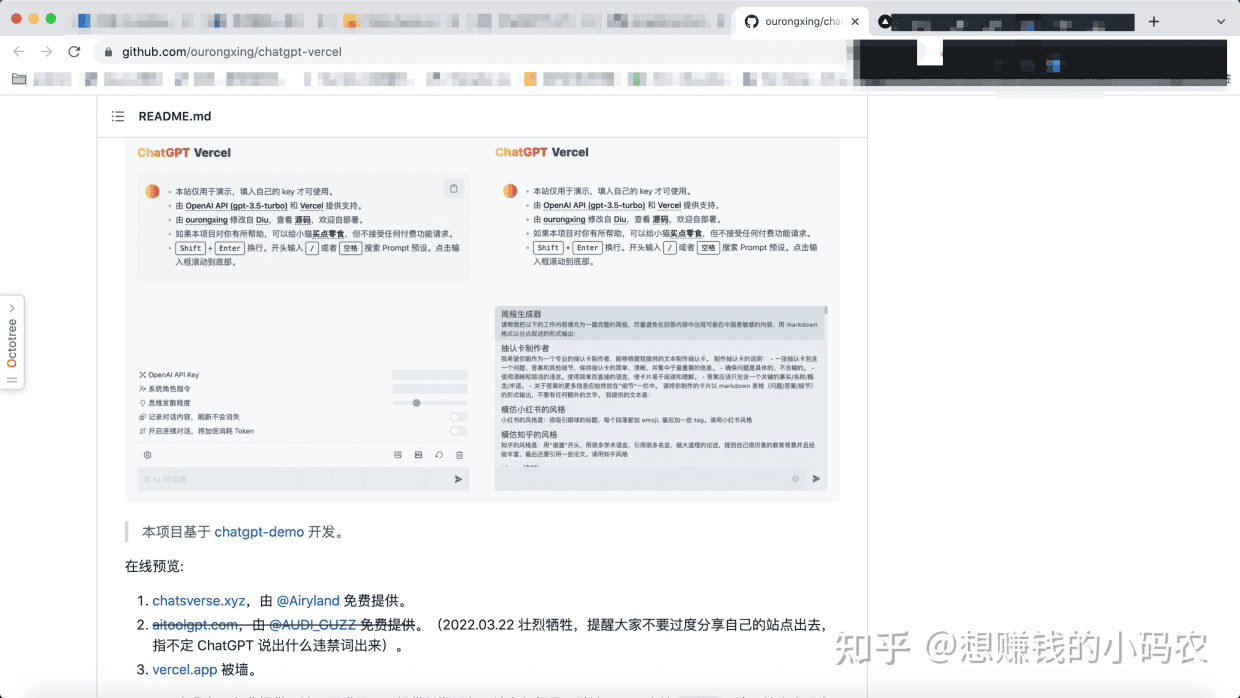1240x698 pixels.
Task: Toggle 记录对话内容 switch
Action: point(458,417)
